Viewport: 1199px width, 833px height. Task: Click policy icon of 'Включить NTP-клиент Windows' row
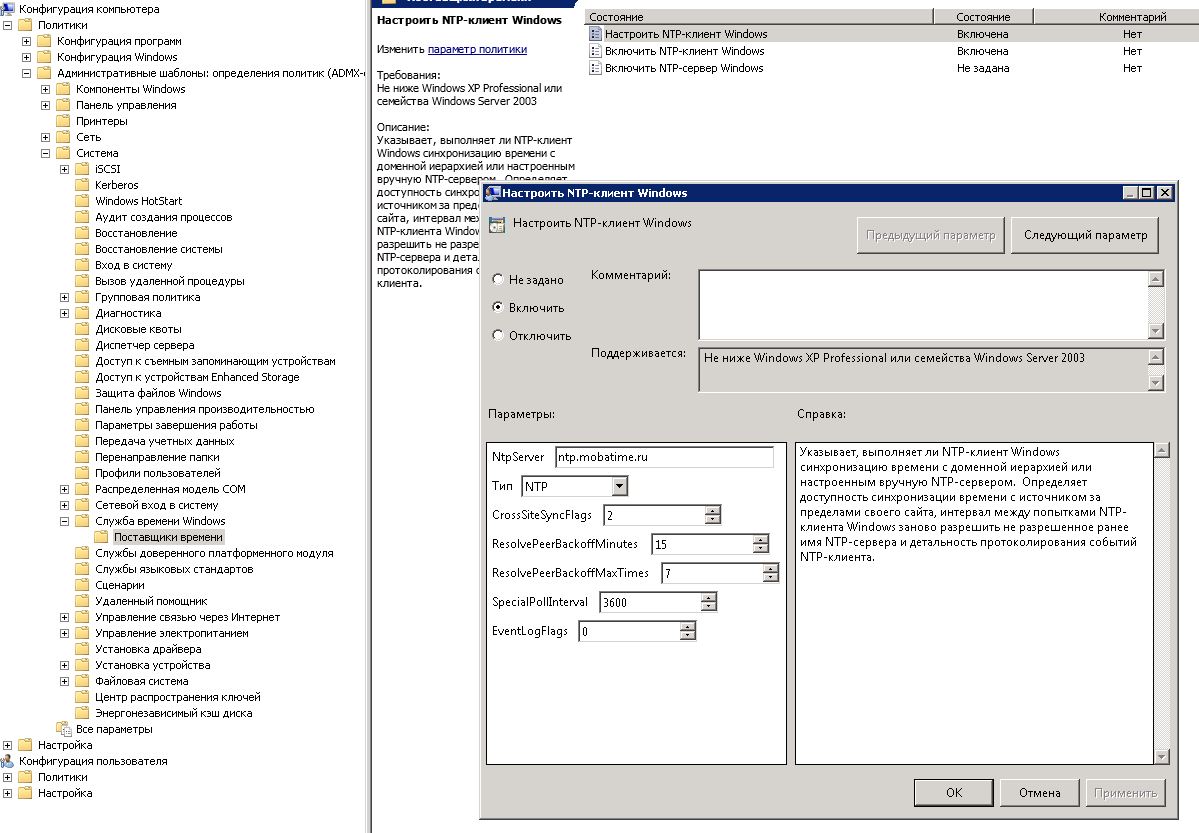[x=595, y=50]
